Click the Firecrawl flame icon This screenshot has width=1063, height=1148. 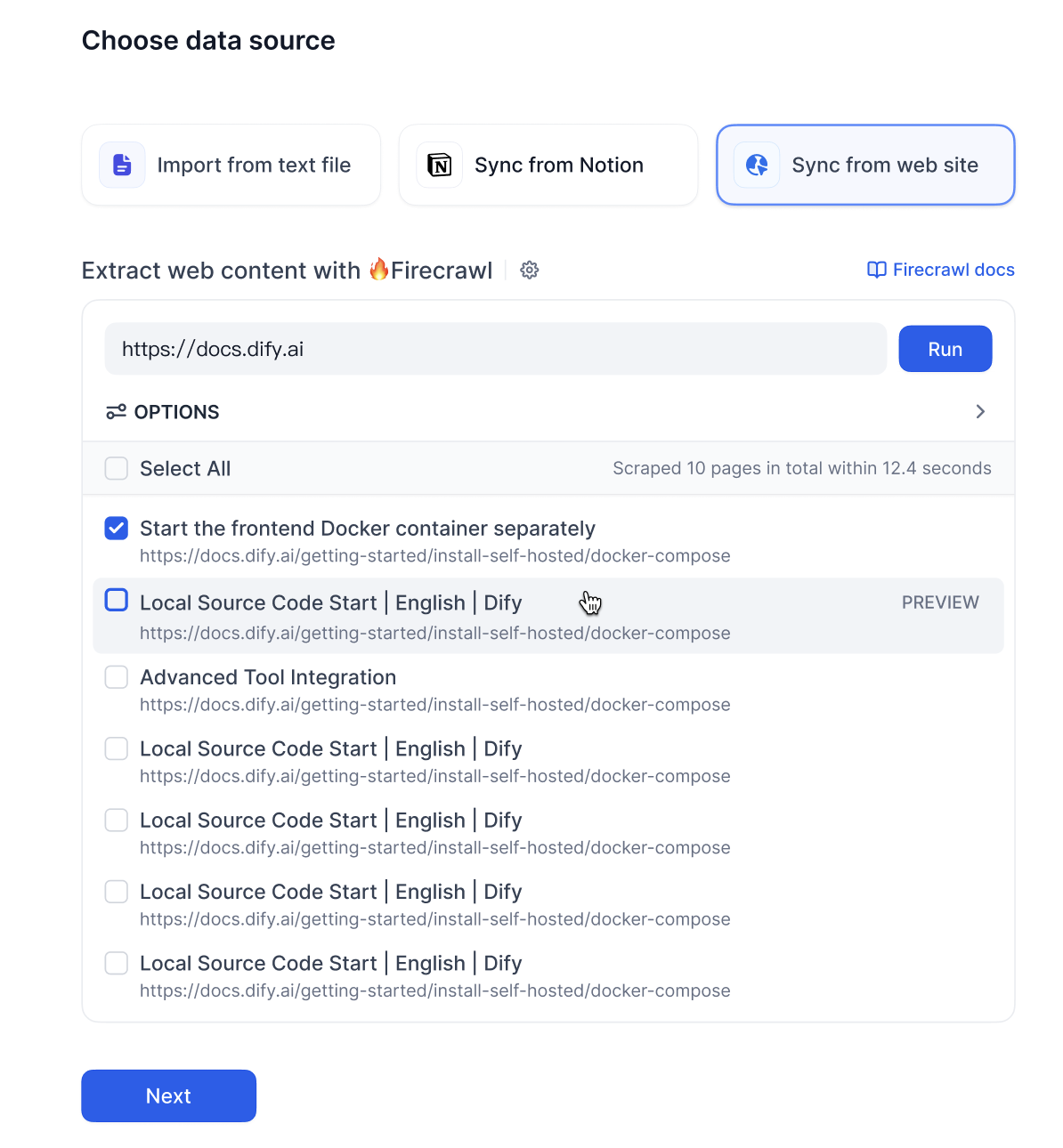pyautogui.click(x=380, y=269)
